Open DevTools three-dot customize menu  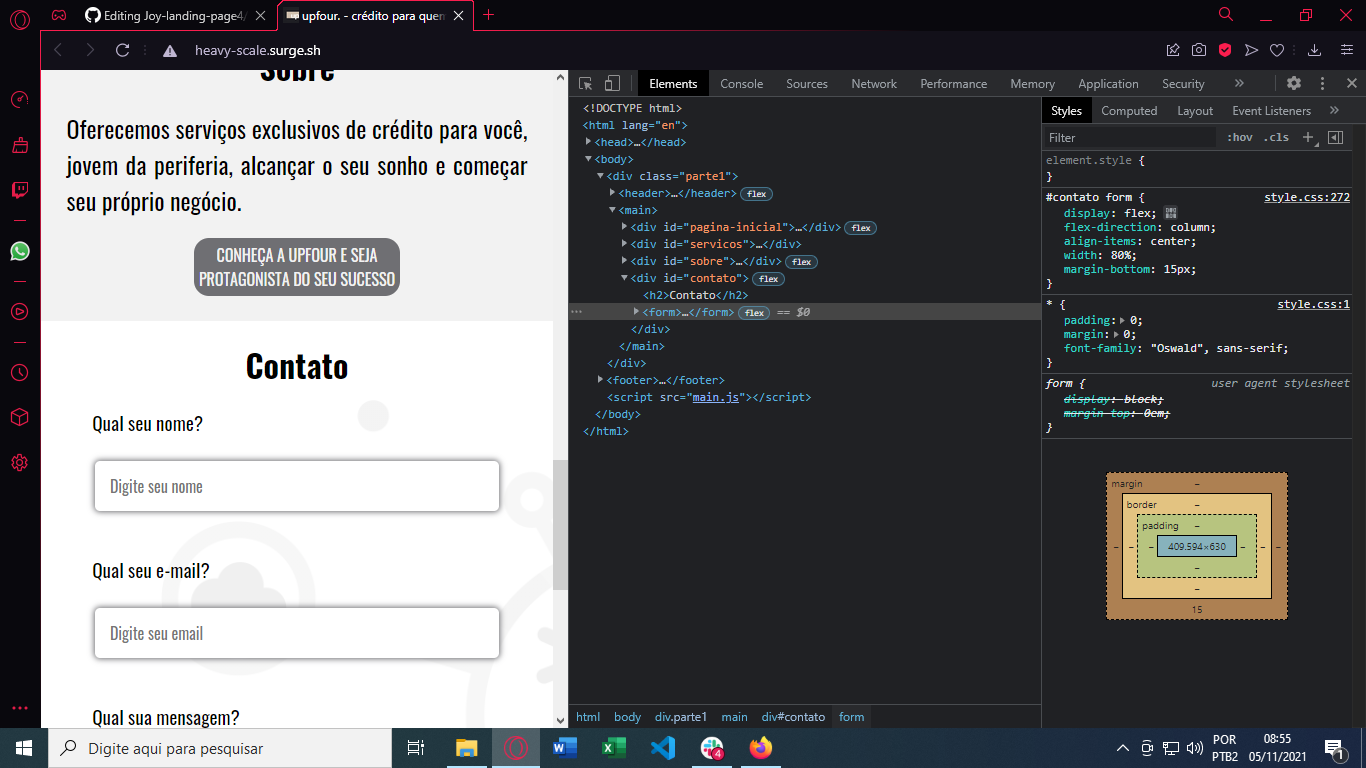coord(1322,84)
